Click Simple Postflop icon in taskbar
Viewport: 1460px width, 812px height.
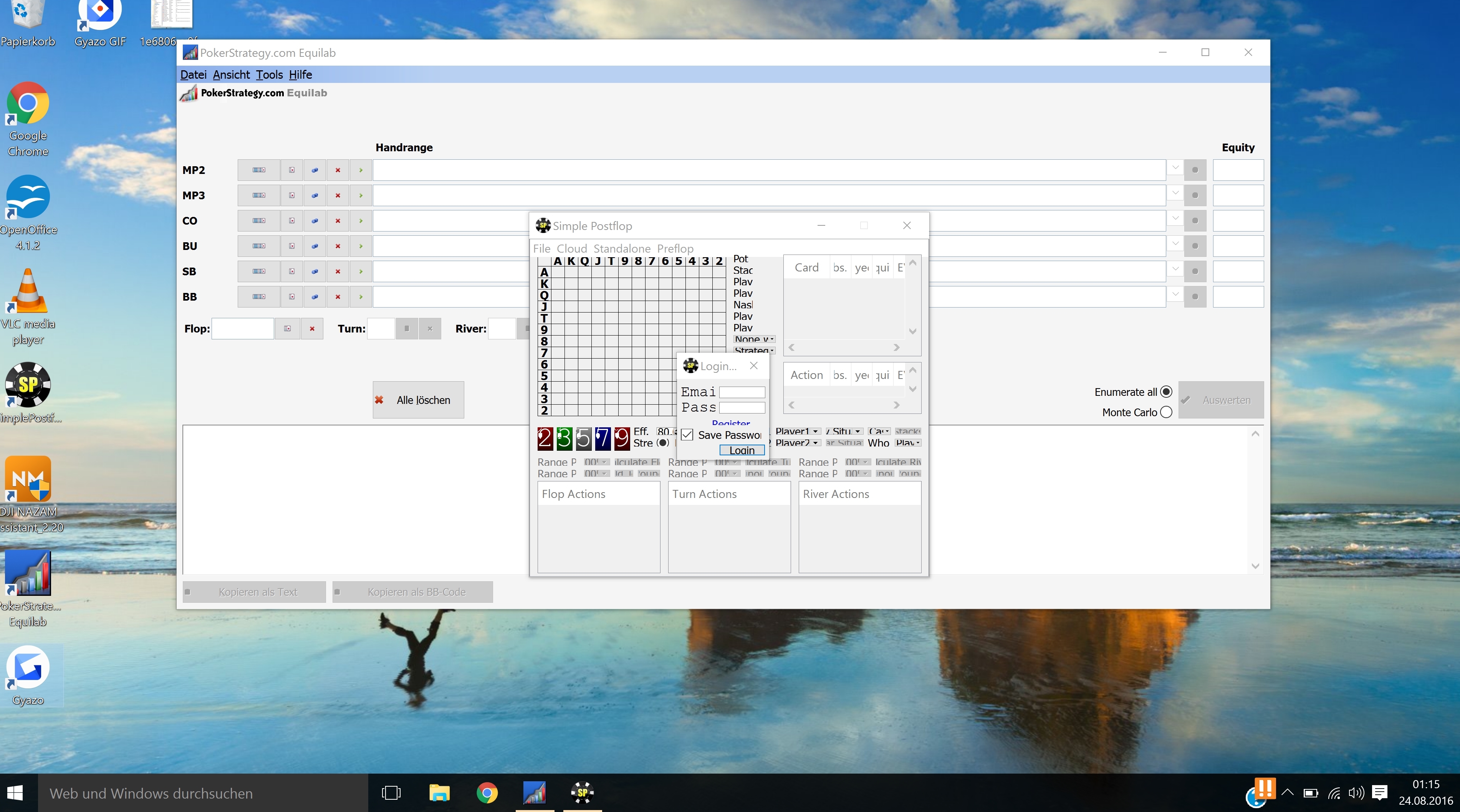pyautogui.click(x=582, y=792)
